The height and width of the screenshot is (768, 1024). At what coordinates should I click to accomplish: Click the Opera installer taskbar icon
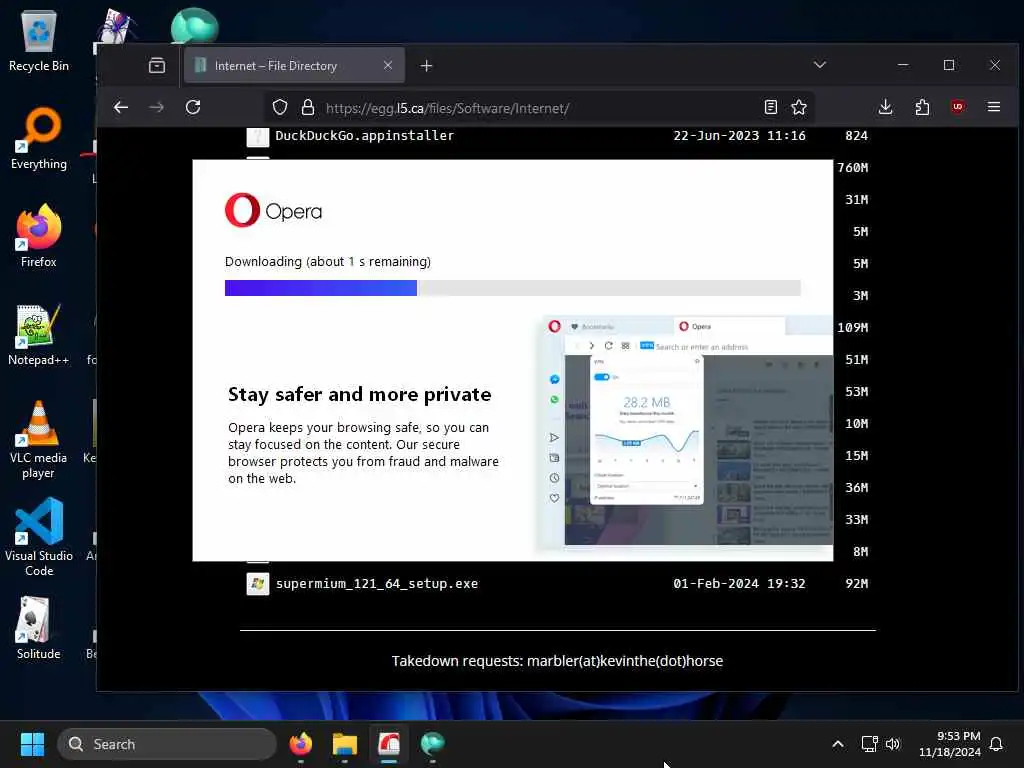[x=389, y=744]
